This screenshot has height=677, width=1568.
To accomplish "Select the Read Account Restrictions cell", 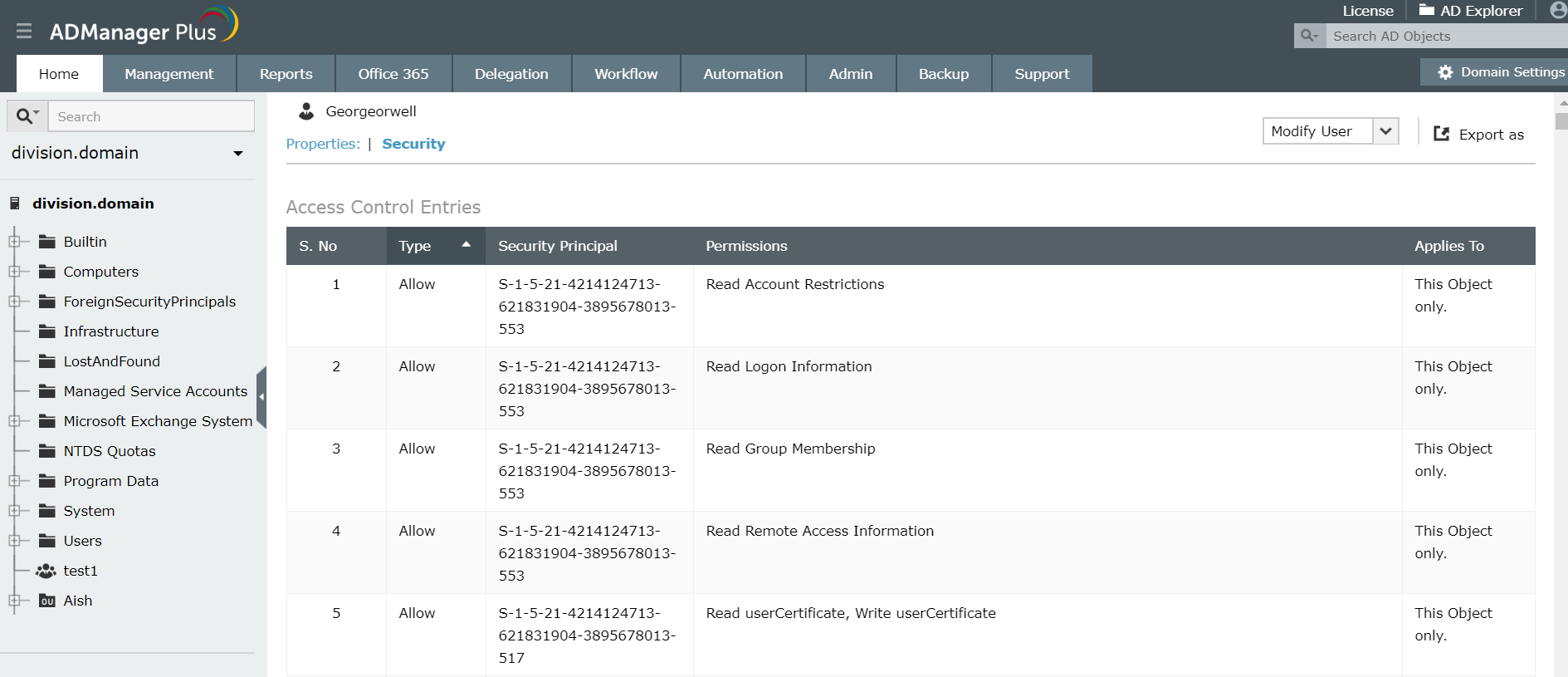I will tap(1048, 306).
